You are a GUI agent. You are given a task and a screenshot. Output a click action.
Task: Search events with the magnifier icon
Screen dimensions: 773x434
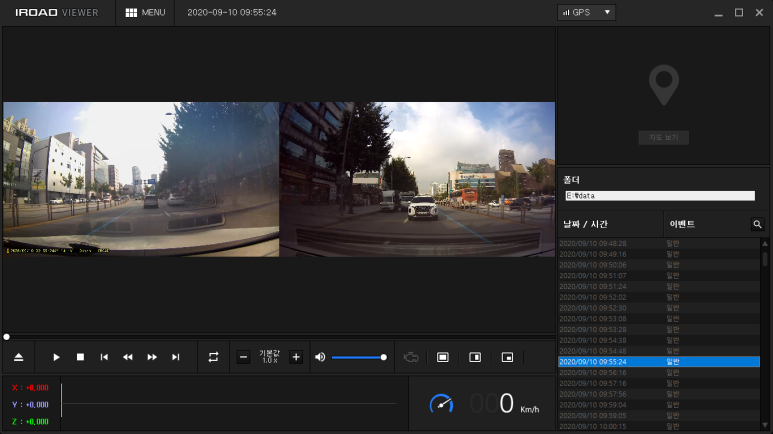point(757,224)
